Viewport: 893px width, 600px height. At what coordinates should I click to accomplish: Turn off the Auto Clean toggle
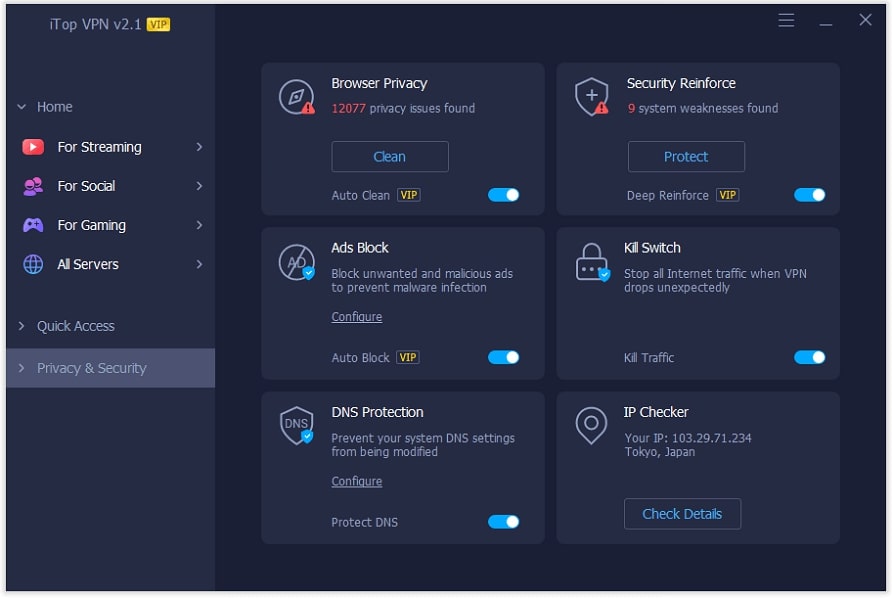(503, 195)
